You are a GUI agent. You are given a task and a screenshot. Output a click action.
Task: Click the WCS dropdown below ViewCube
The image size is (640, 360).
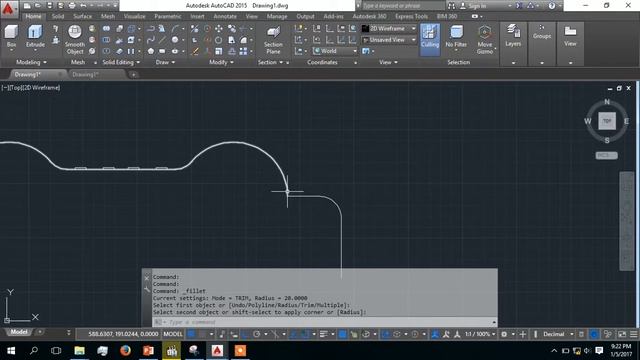(x=607, y=156)
